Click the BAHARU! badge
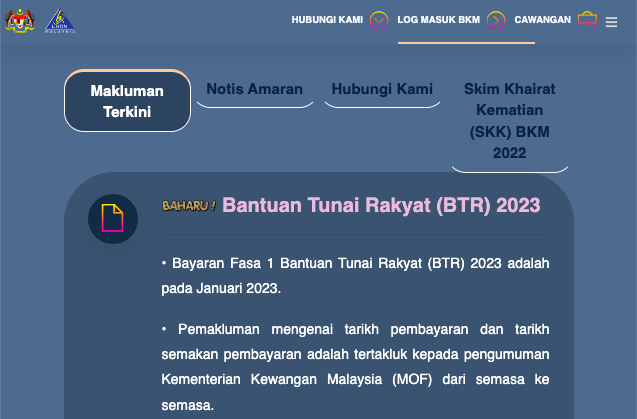Screen dimensions: 637x419 (x=189, y=205)
